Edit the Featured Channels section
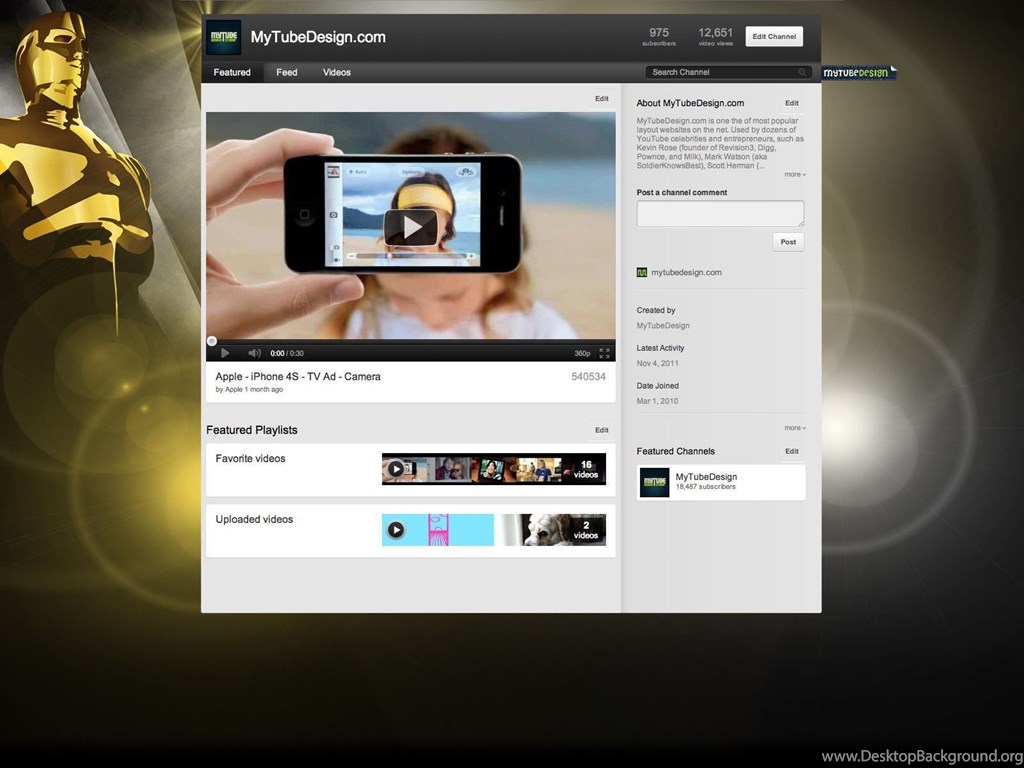The width and height of the screenshot is (1024, 768). pyautogui.click(x=792, y=451)
